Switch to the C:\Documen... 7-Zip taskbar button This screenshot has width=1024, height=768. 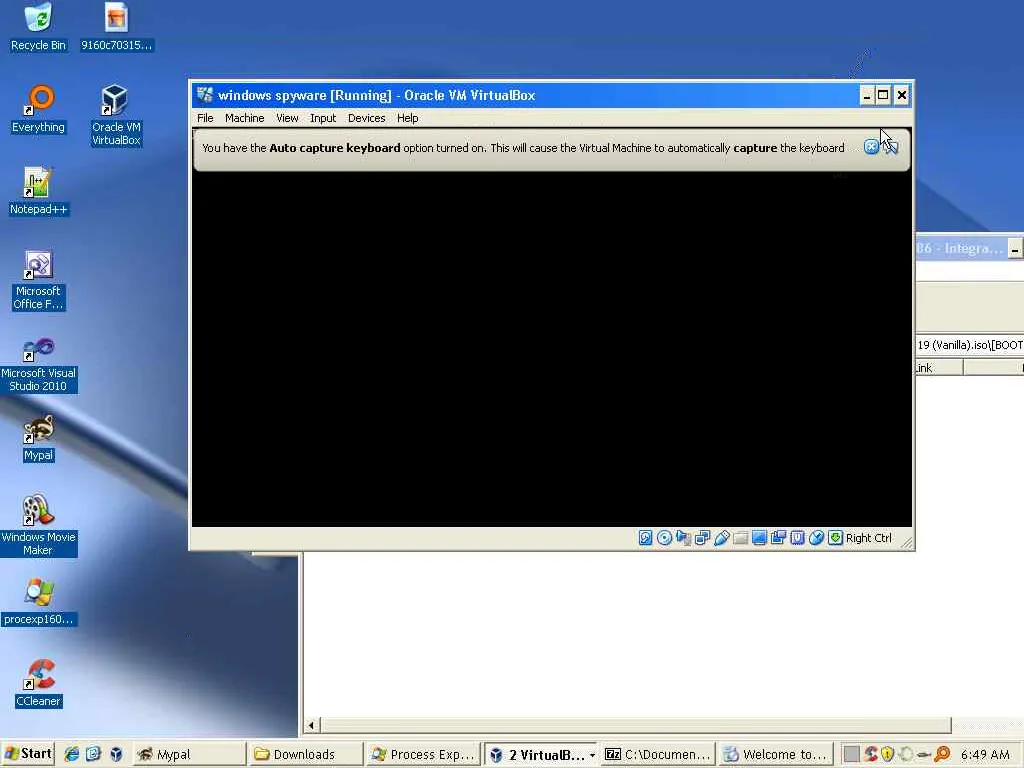point(658,754)
